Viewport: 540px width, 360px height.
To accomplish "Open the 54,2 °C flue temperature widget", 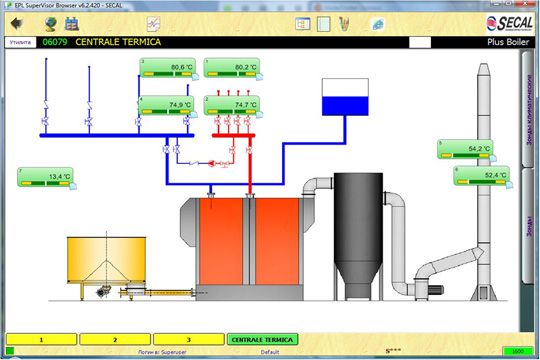I will click(x=465, y=149).
